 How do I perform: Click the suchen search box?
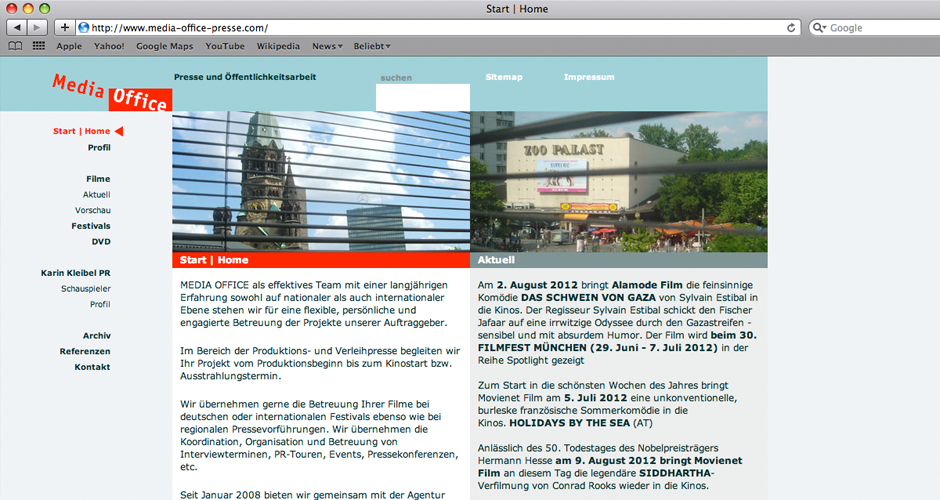[423, 97]
